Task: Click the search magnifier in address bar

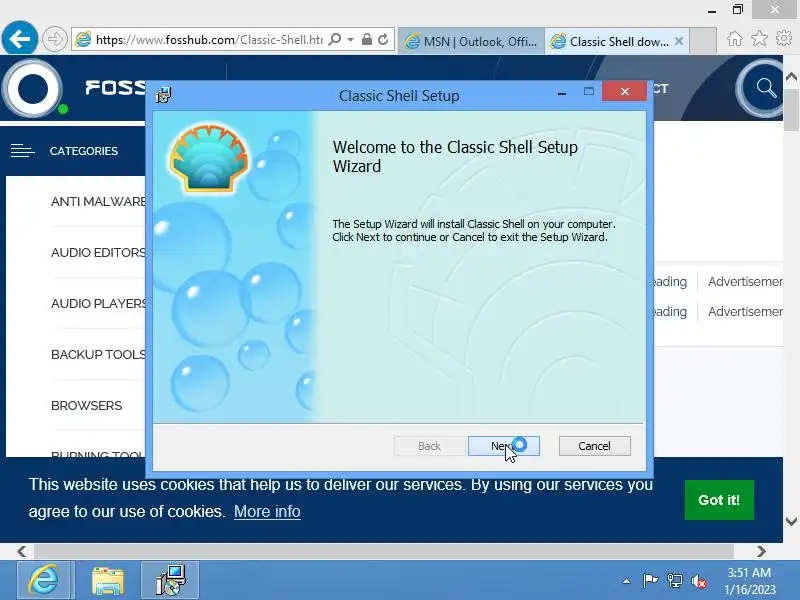Action: tap(335, 39)
